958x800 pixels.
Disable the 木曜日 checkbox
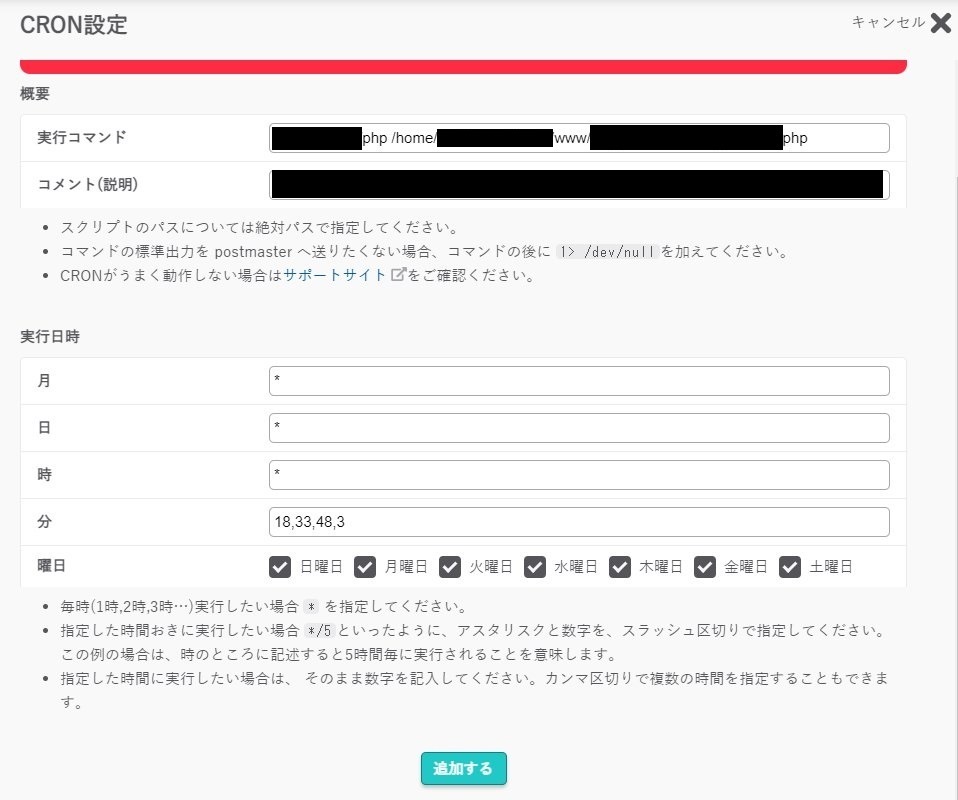point(620,567)
